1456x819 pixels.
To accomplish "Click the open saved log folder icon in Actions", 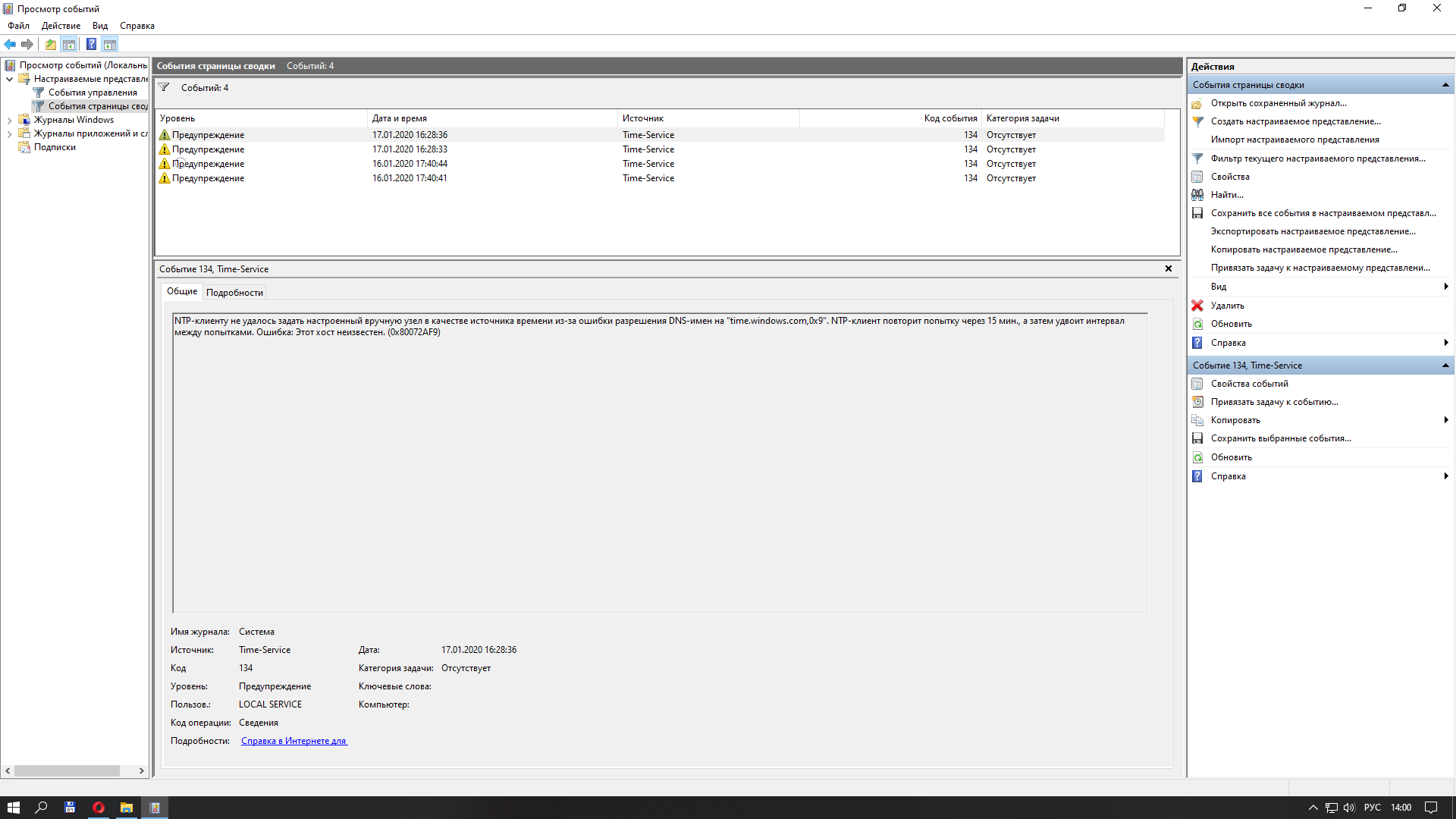I will [x=1197, y=103].
